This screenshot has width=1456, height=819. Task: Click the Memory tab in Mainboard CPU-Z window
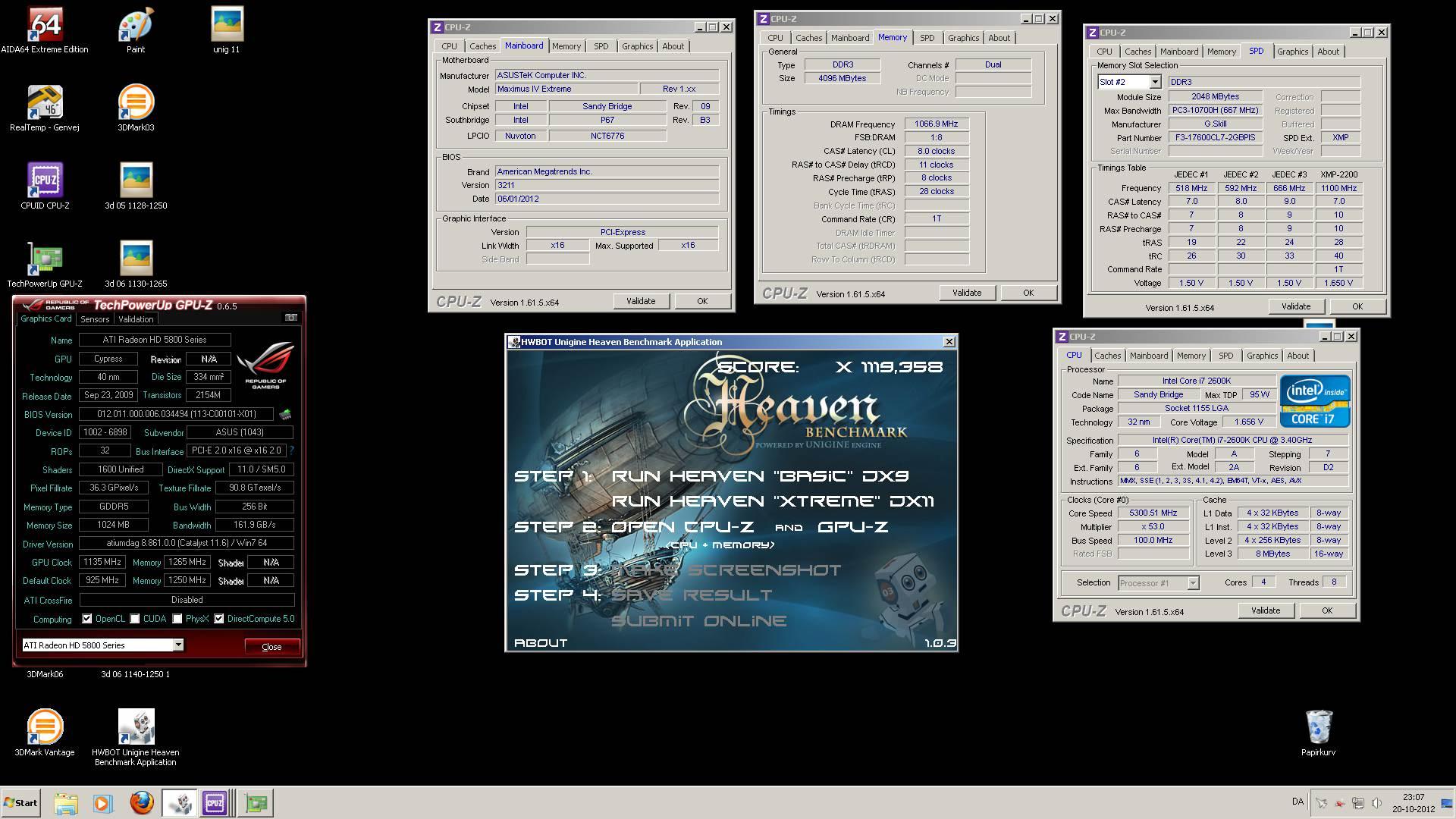[566, 46]
